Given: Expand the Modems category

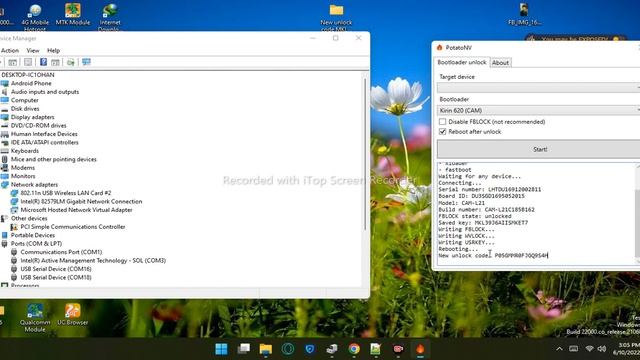Looking at the screenshot, I should click(x=22, y=168).
